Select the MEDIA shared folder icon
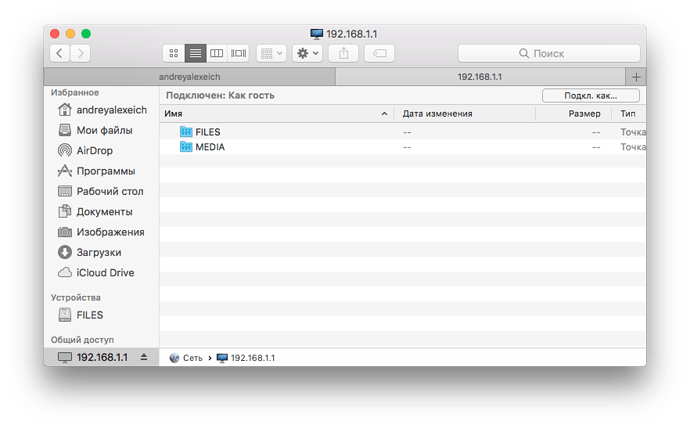 186,146
